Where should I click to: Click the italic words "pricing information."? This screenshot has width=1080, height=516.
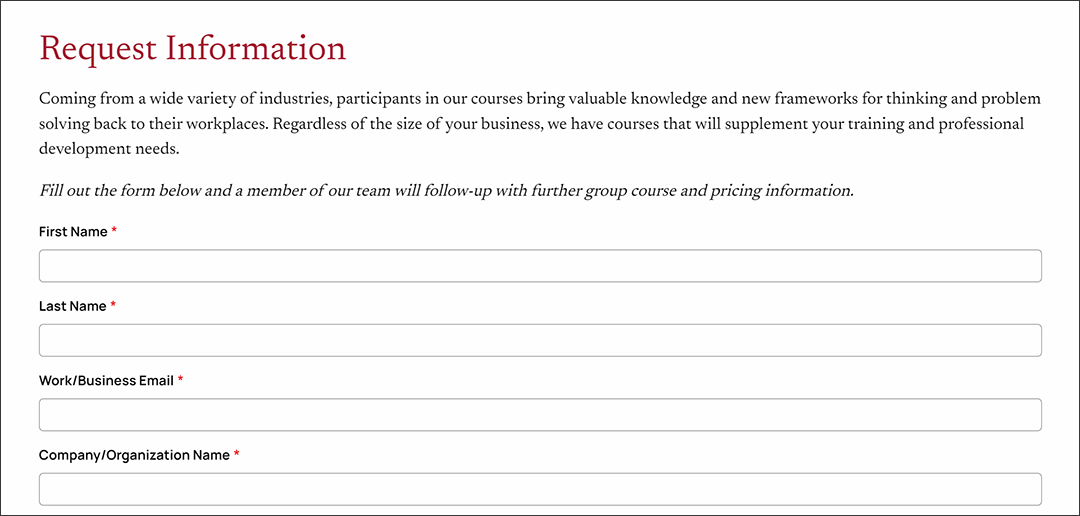click(x=781, y=191)
